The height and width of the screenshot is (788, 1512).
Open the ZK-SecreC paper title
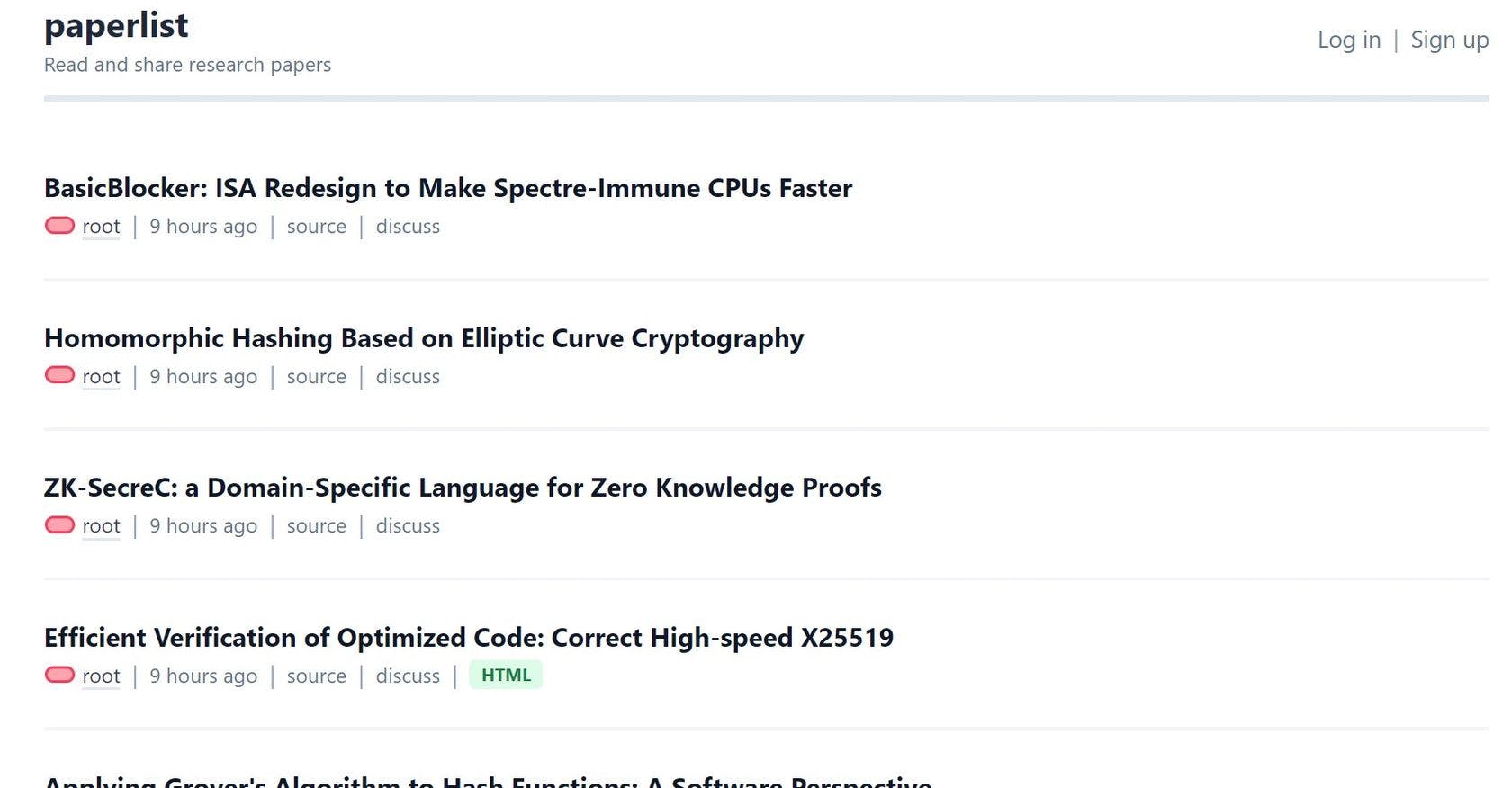tap(462, 488)
